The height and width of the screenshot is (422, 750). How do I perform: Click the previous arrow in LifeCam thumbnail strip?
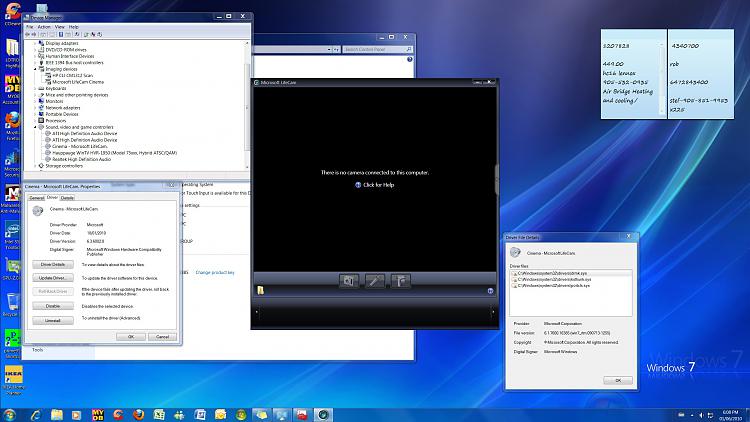point(256,312)
